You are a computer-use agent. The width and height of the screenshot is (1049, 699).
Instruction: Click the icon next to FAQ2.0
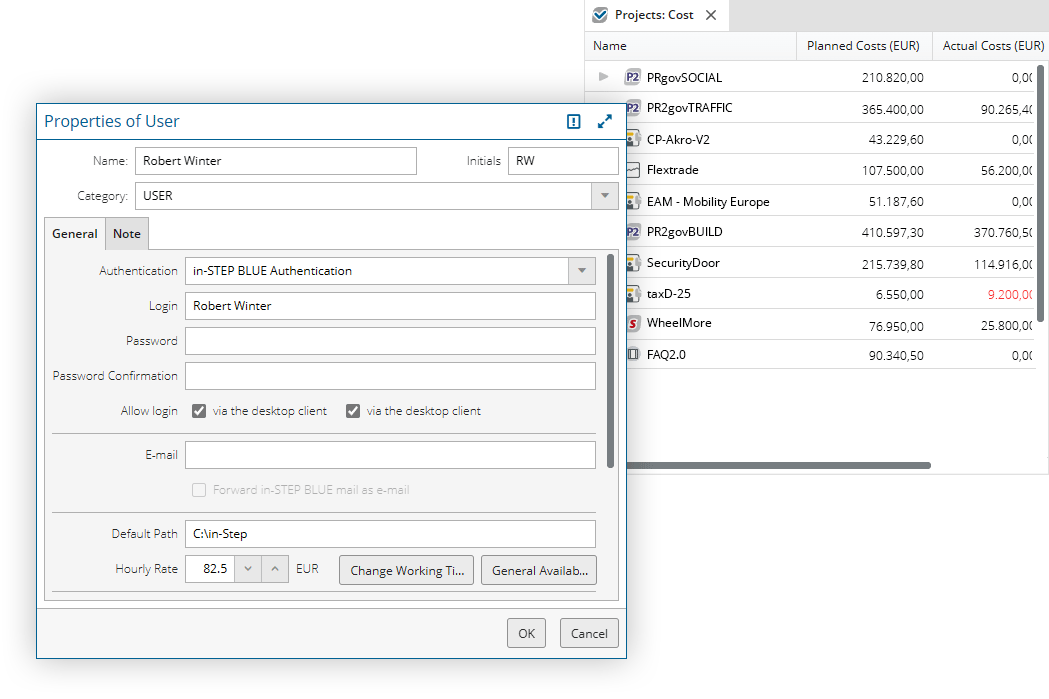point(633,354)
